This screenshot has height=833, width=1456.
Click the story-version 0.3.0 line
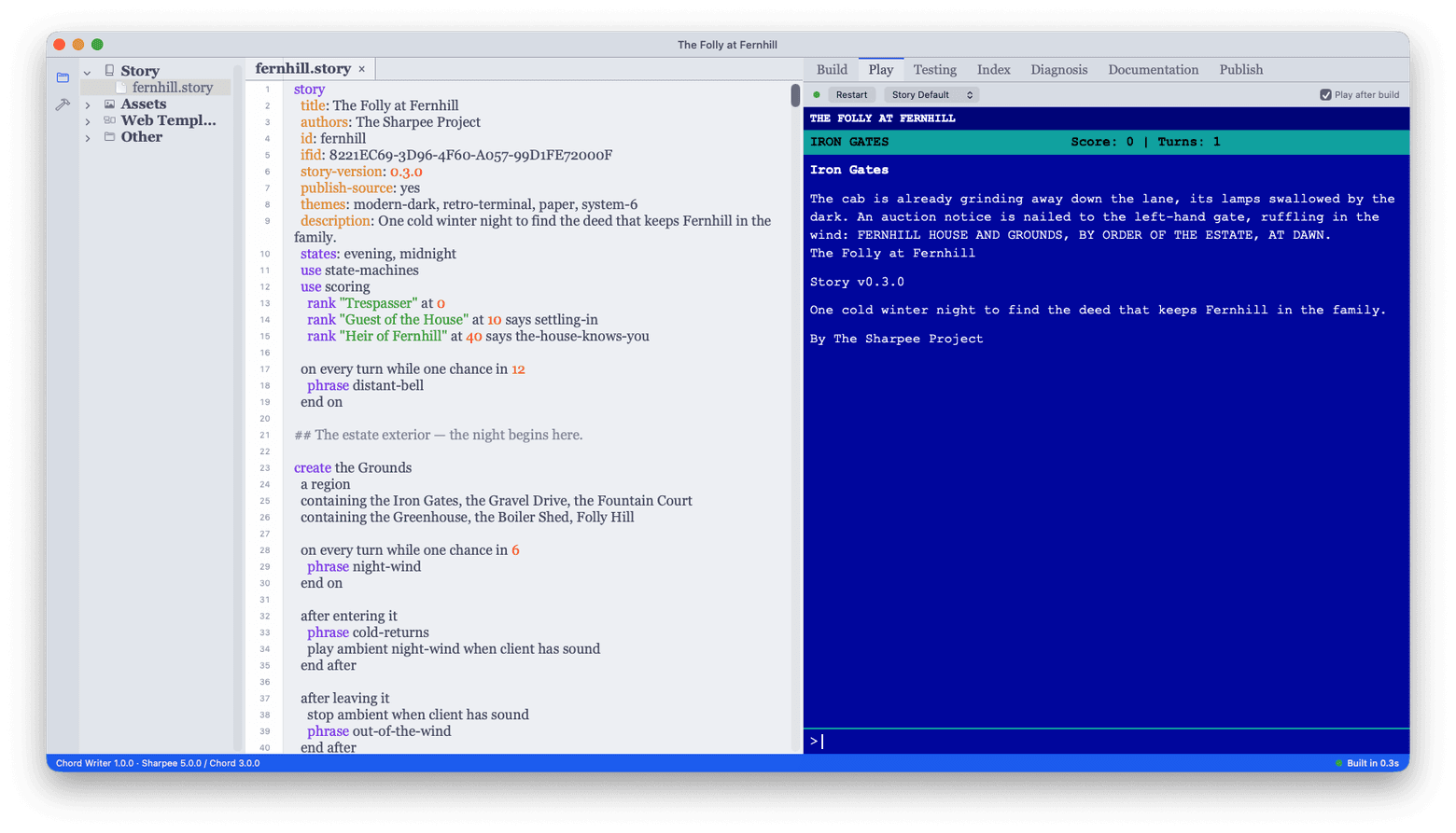pos(361,172)
